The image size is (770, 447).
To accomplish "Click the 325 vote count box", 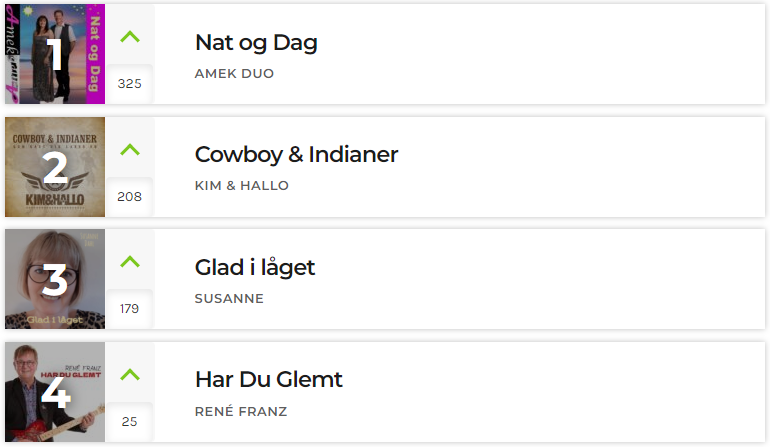I will (x=130, y=84).
